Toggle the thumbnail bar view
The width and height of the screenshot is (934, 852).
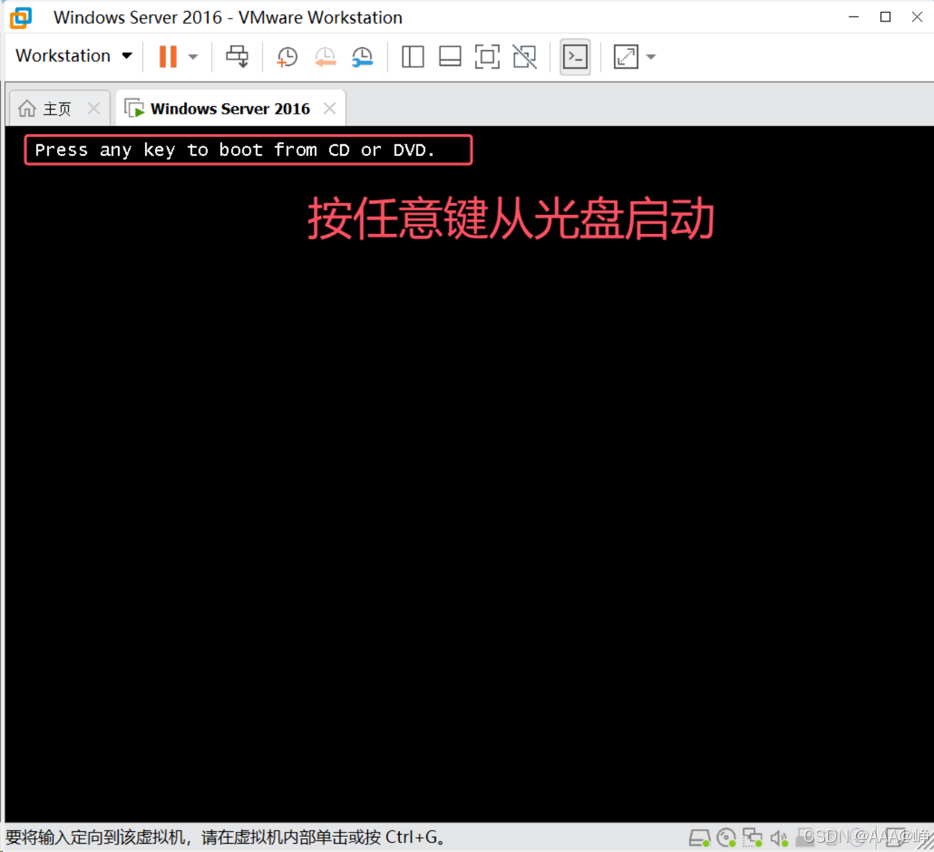click(x=450, y=57)
